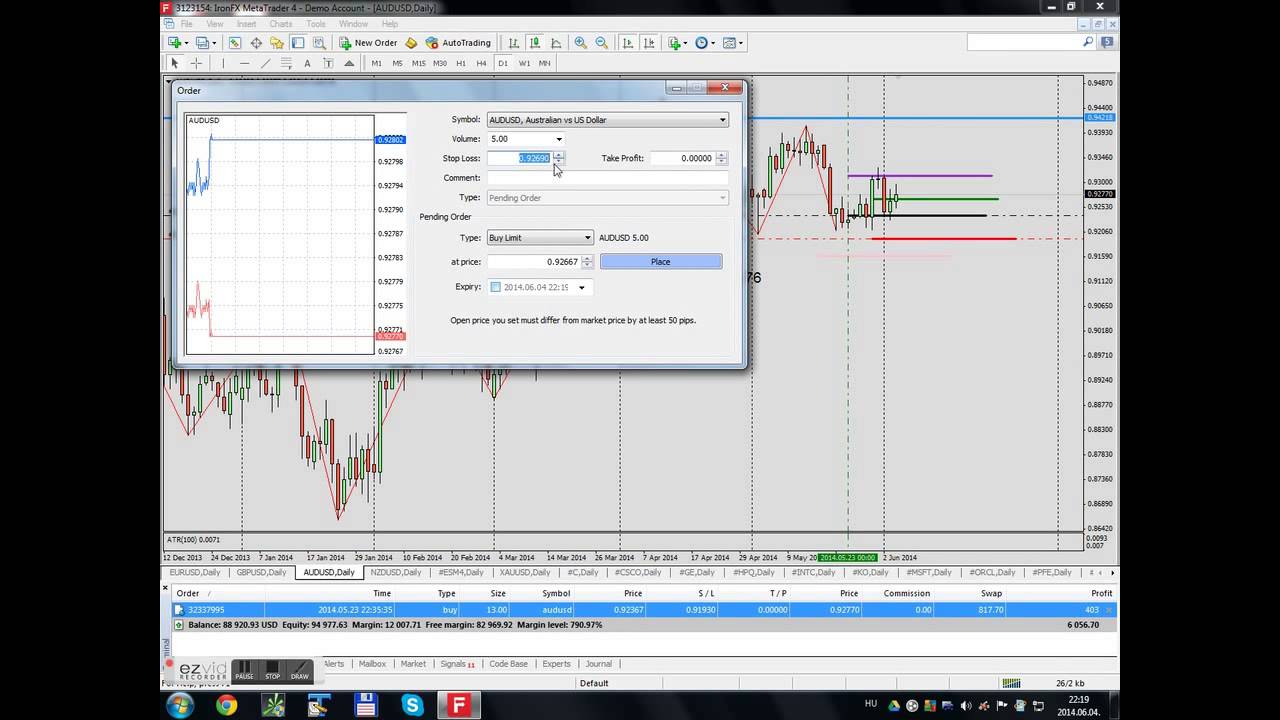The image size is (1280, 720).
Task: Open the Periods clock dropdown icon
Action: 705,43
